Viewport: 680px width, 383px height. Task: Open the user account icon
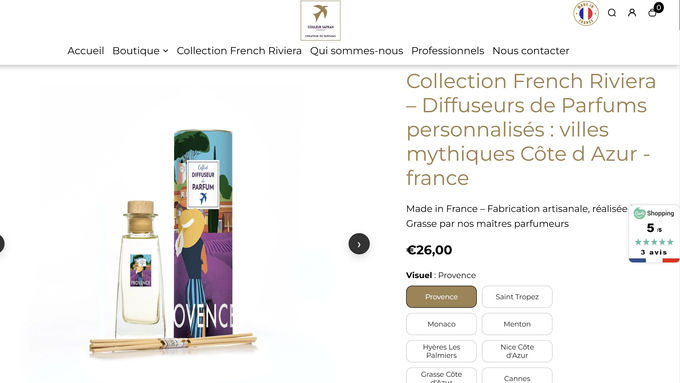[x=632, y=13]
